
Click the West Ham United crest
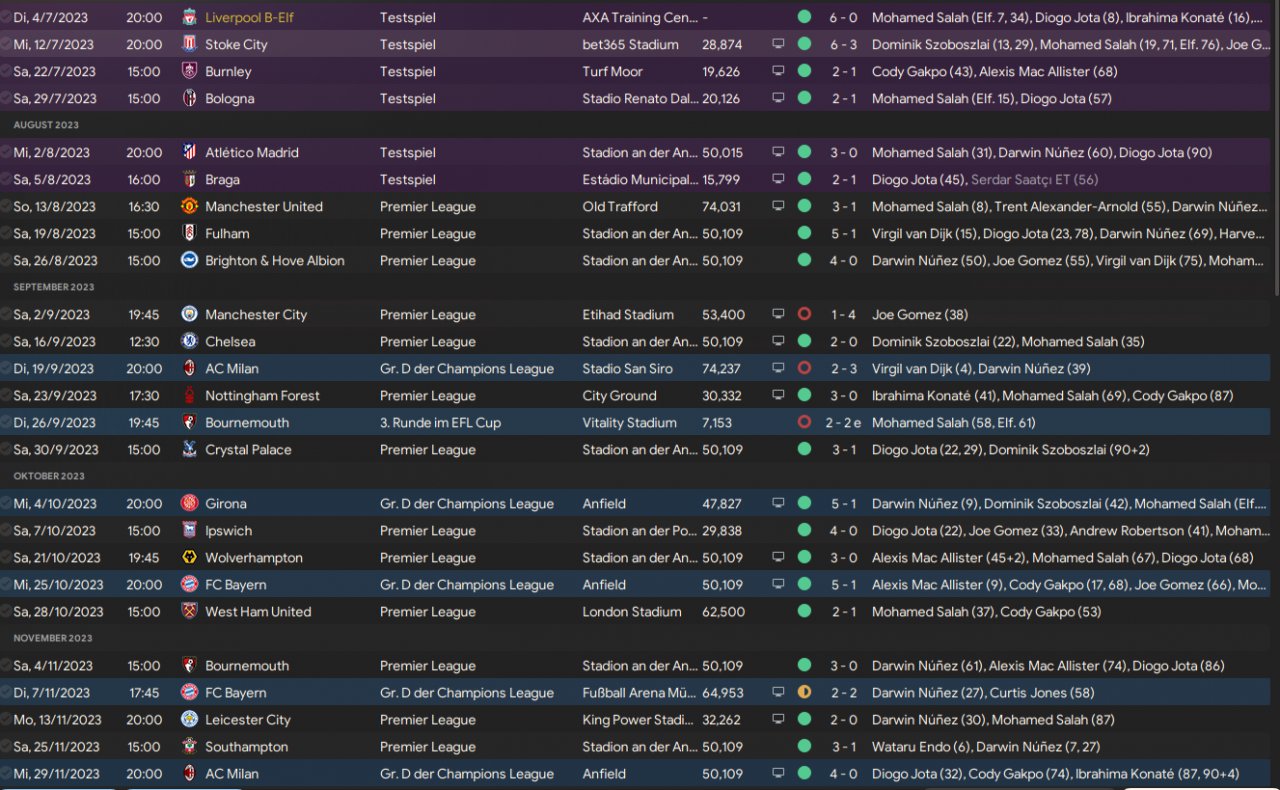(x=189, y=612)
